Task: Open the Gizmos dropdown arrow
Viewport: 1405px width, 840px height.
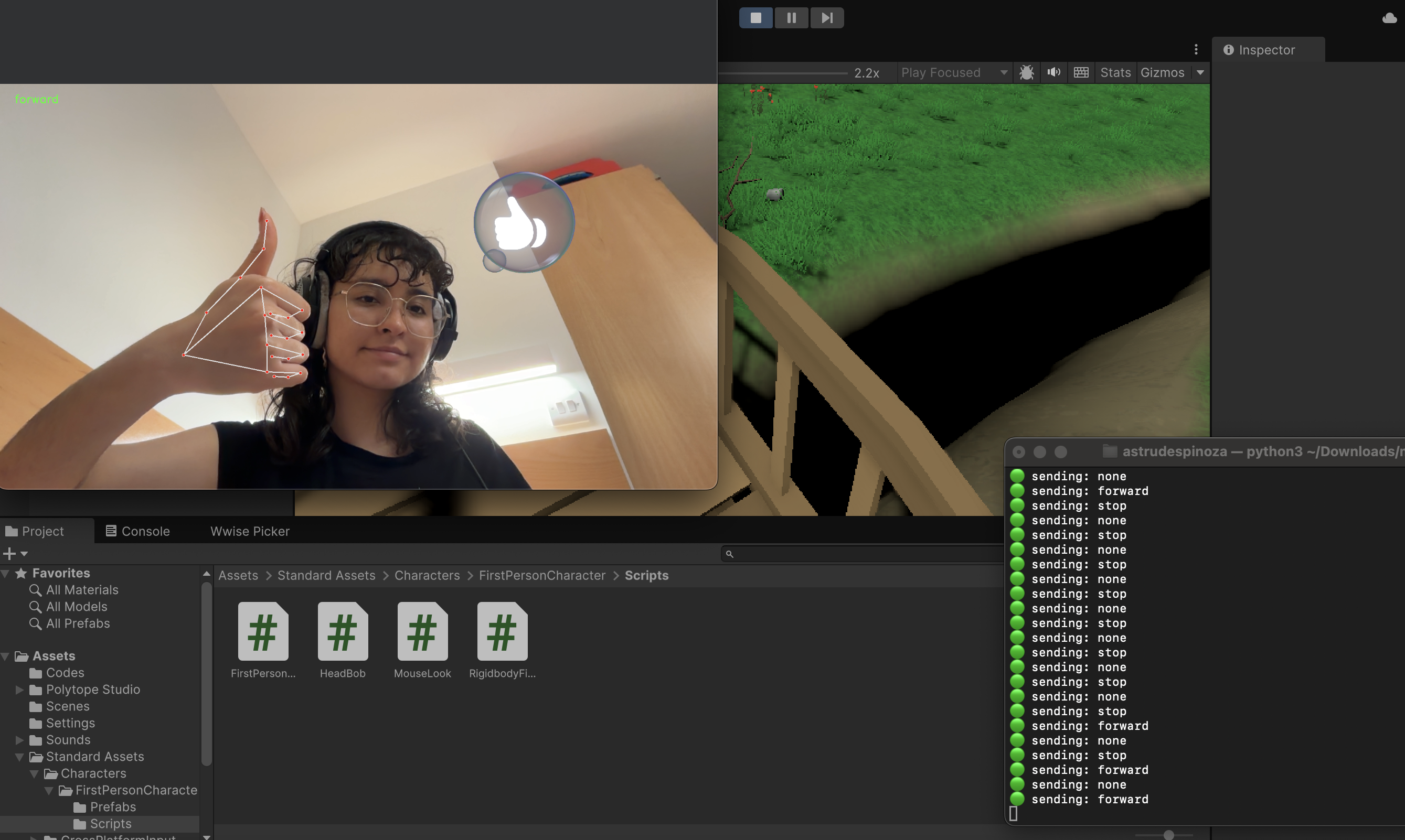Action: [x=1200, y=72]
